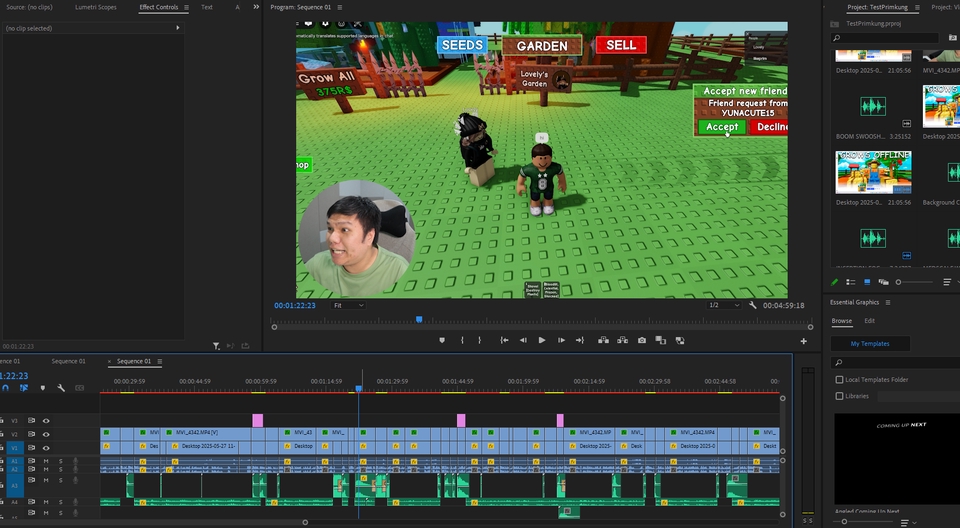Viewport: 960px width, 528px height.
Task: Open Program monitor settings wrench
Action: tap(752, 305)
